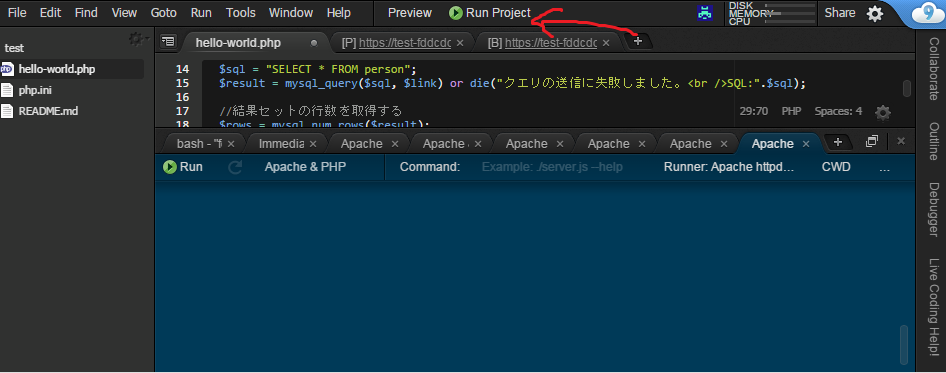Click the hello-world.php PHP file icon
The width and height of the screenshot is (946, 373).
pyautogui.click(x=7, y=69)
